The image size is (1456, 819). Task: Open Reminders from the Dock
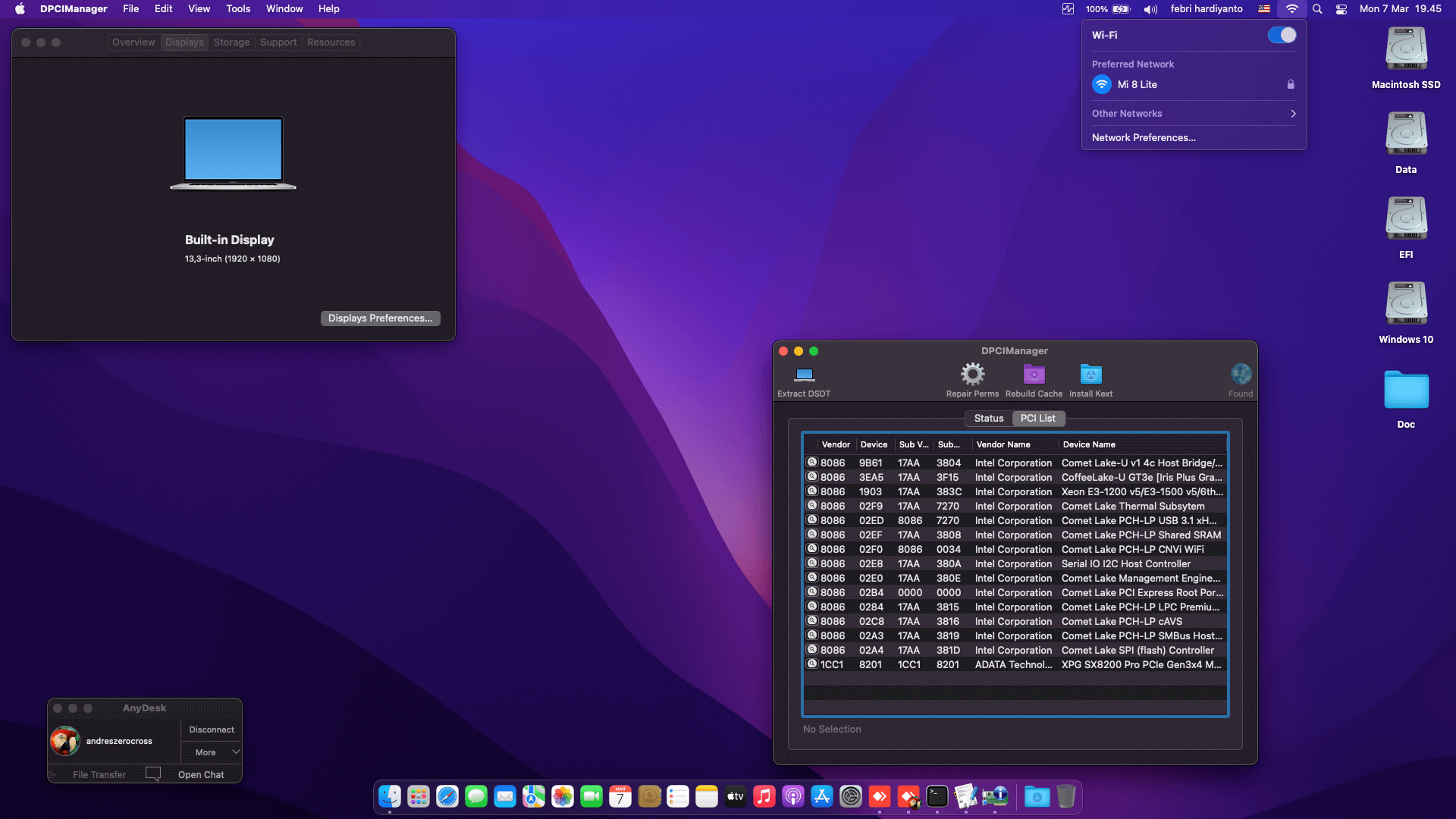[x=678, y=796]
